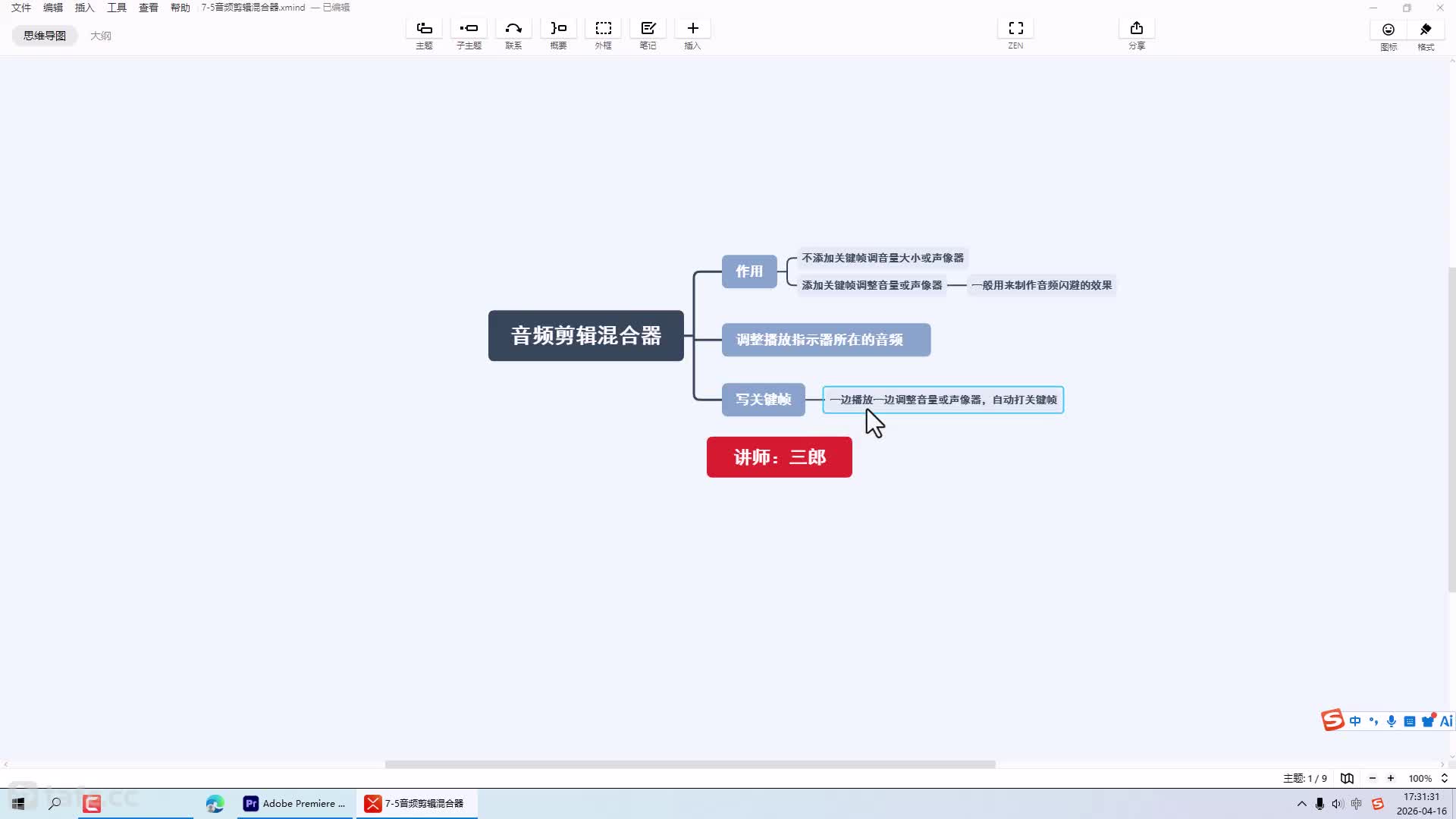This screenshot has height=819, width=1456.
Task: Open the clock showing 17:31:31
Action: (1421, 804)
